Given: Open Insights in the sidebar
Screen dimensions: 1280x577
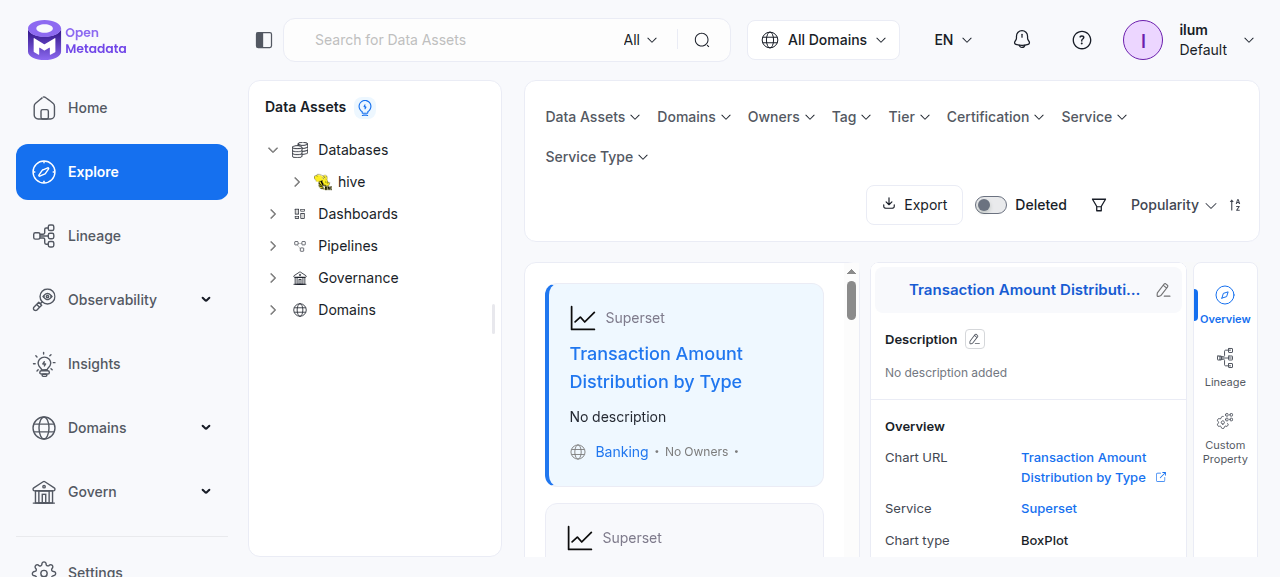Looking at the screenshot, I should 122,364.
